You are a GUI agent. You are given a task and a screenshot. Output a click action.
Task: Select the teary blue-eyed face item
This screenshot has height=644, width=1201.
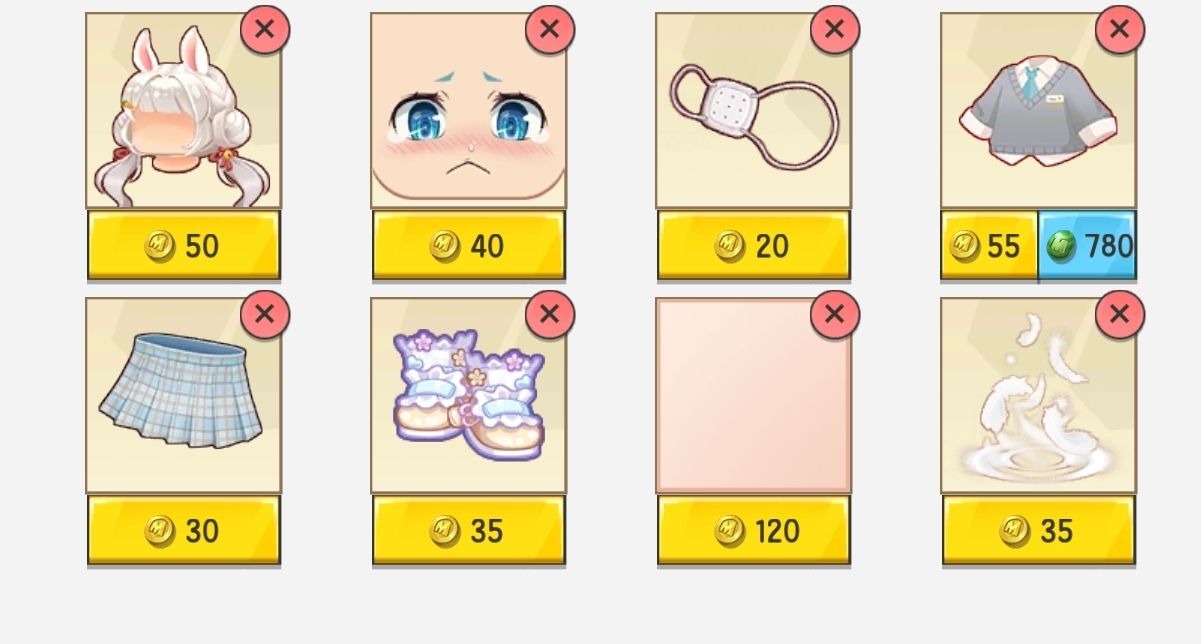click(x=468, y=110)
